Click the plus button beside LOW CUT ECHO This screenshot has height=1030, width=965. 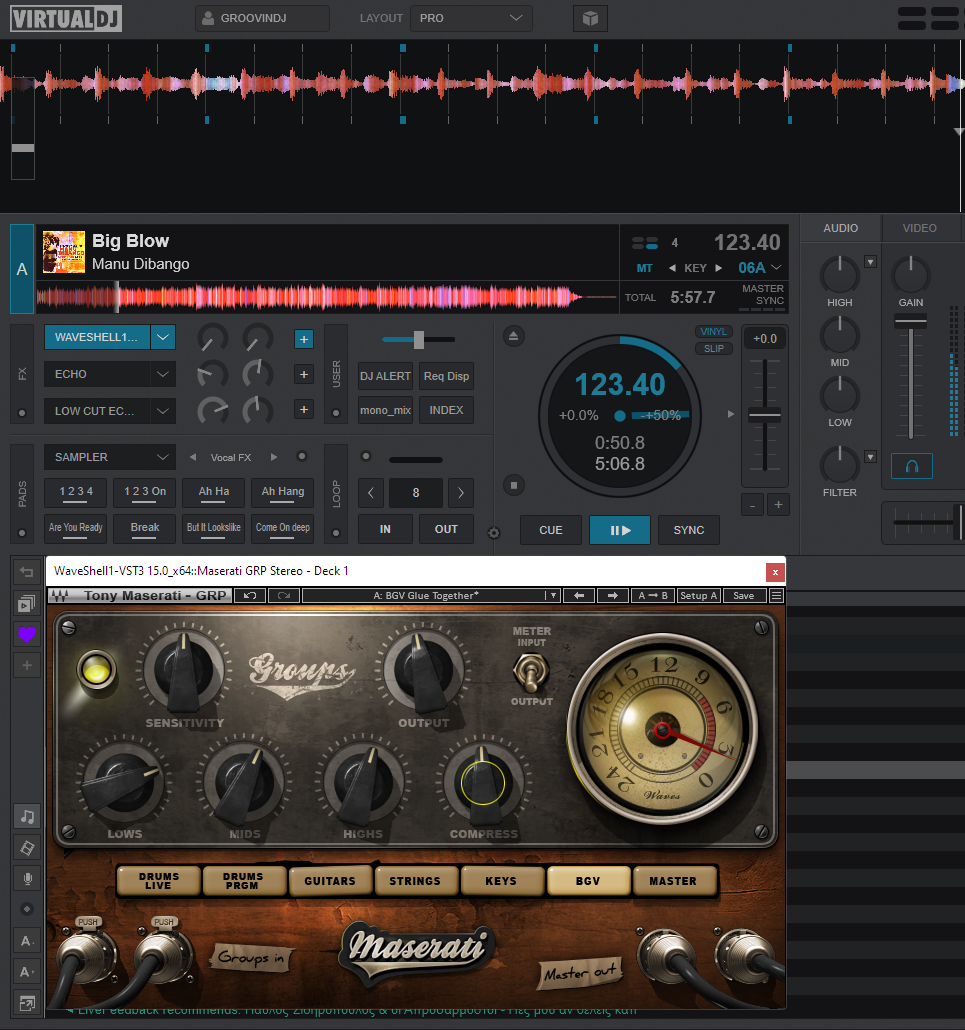(x=303, y=410)
